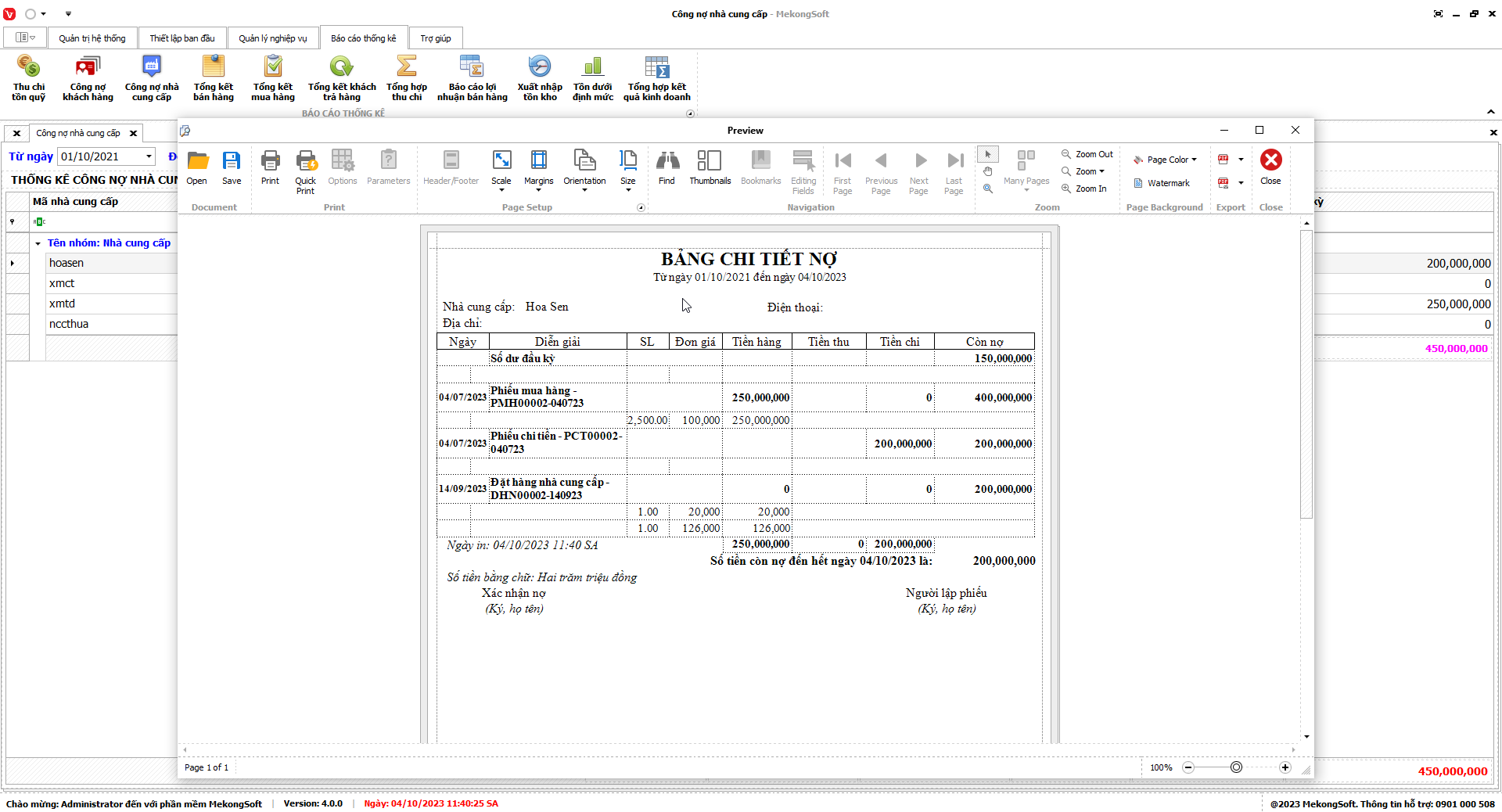The height and width of the screenshot is (812, 1502).
Task: Switch to the Quản lý nghiệp vụ tab
Action: click(273, 38)
